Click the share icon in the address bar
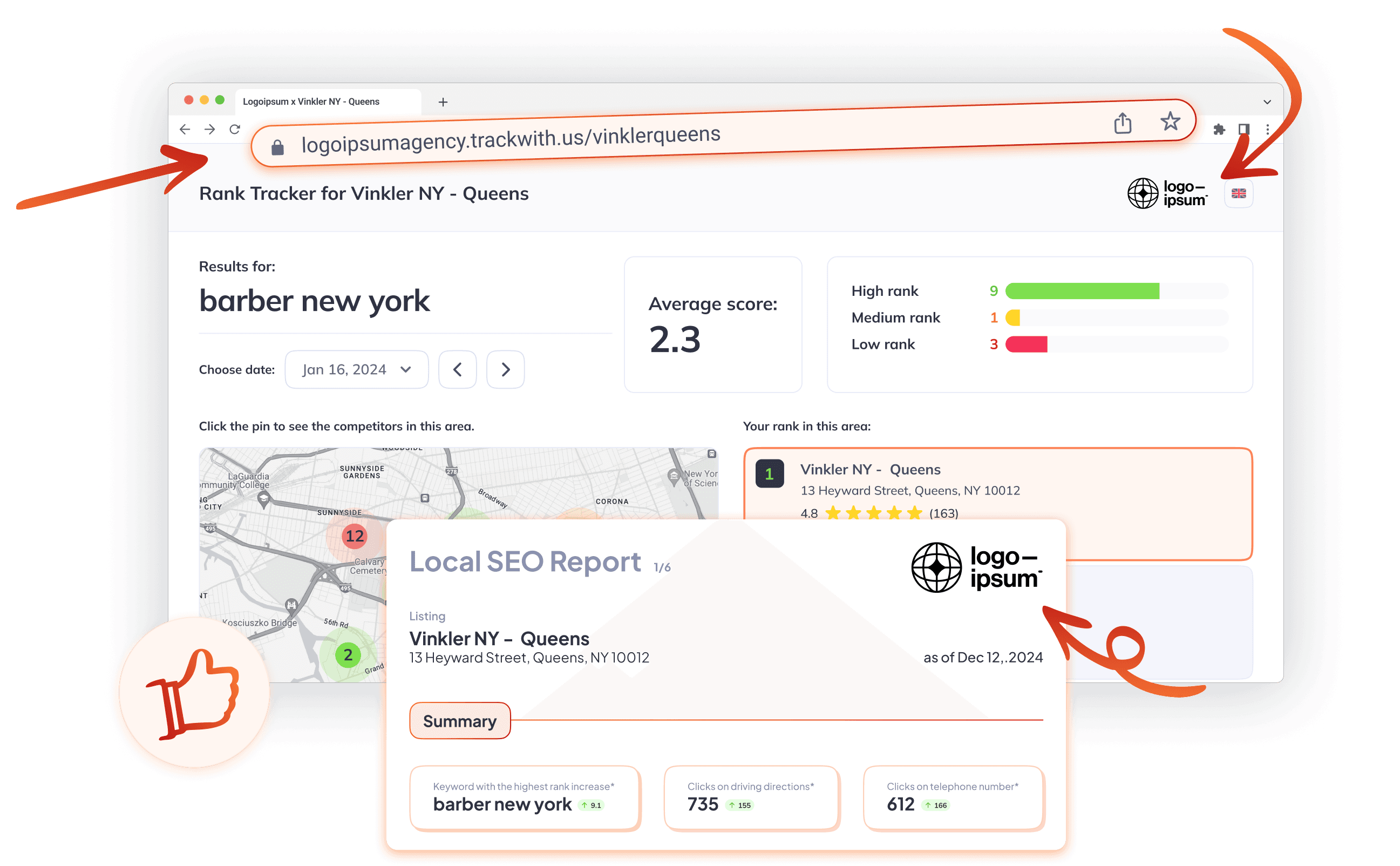 (1123, 123)
